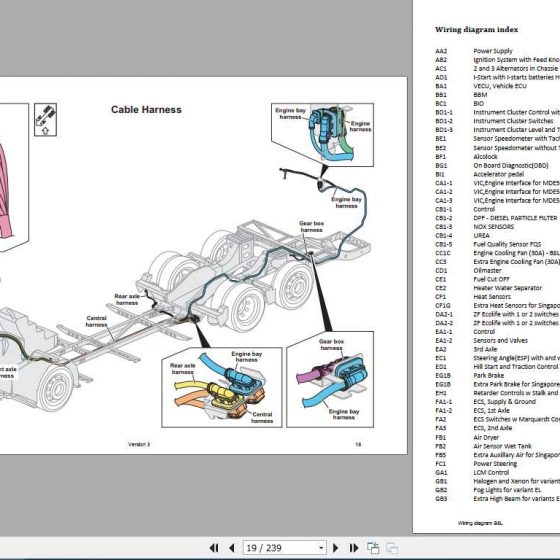560x560 pixels.
Task: Select CB1-5 'Fuel Quality Sensor FQS'
Action: [x=488, y=244]
